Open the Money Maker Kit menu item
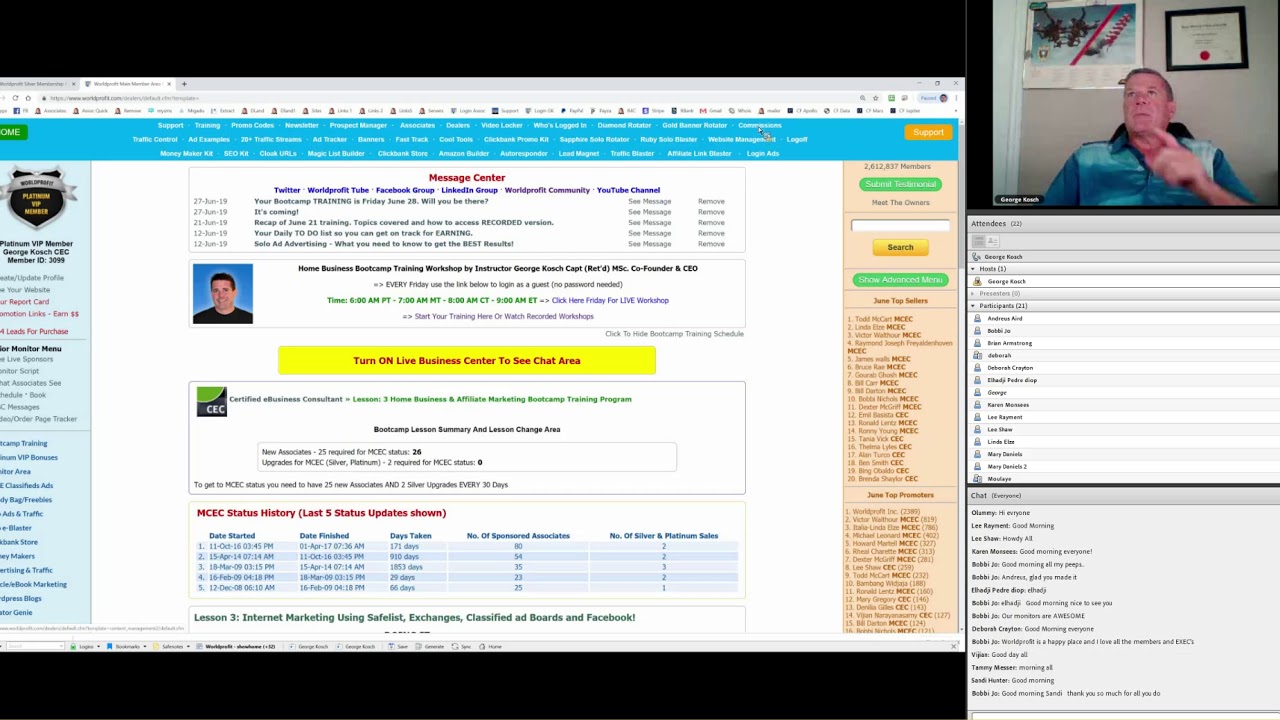 (x=186, y=154)
